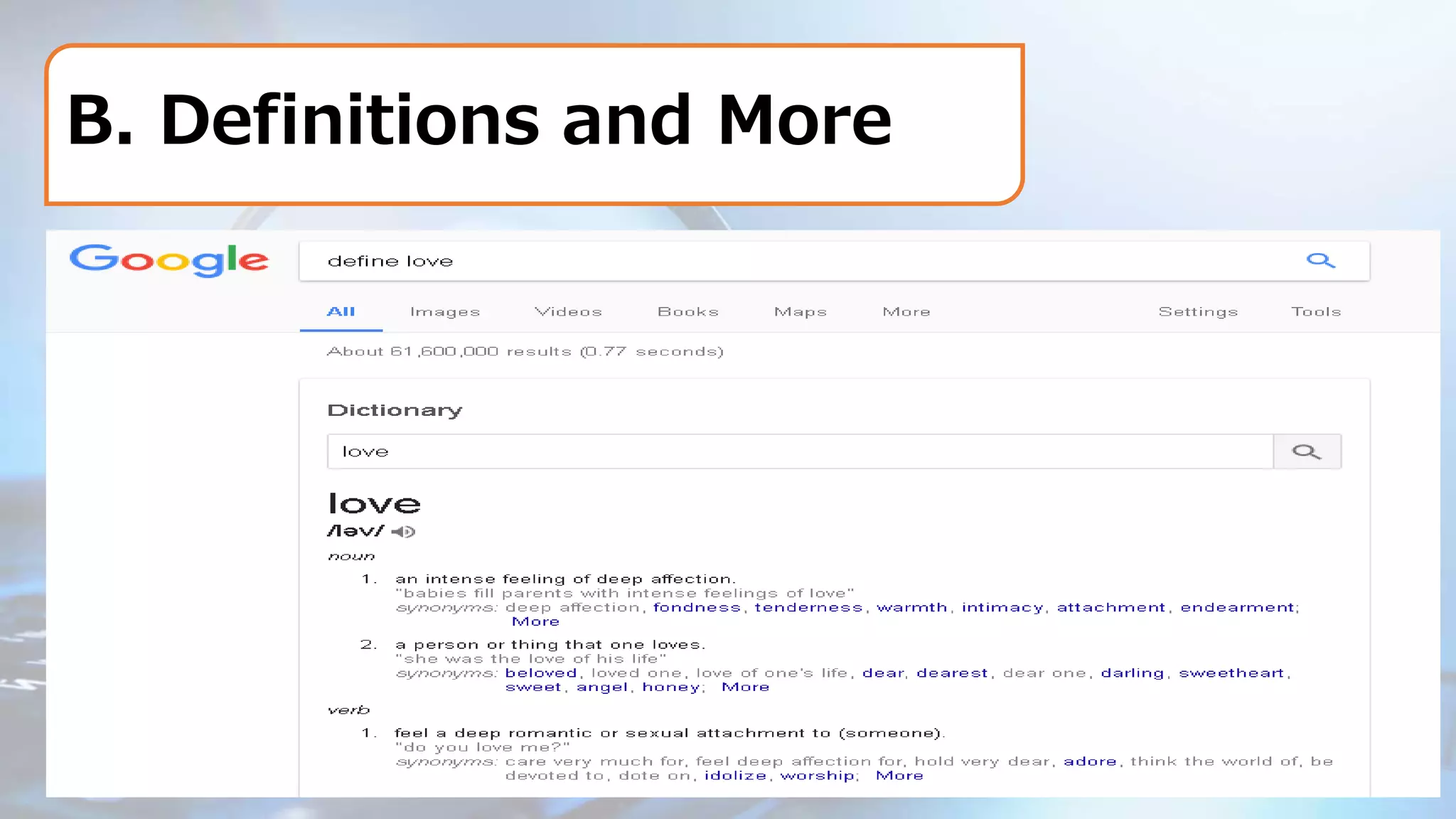The height and width of the screenshot is (819, 1456).
Task: Open the angel synonym link
Action: click(602, 687)
